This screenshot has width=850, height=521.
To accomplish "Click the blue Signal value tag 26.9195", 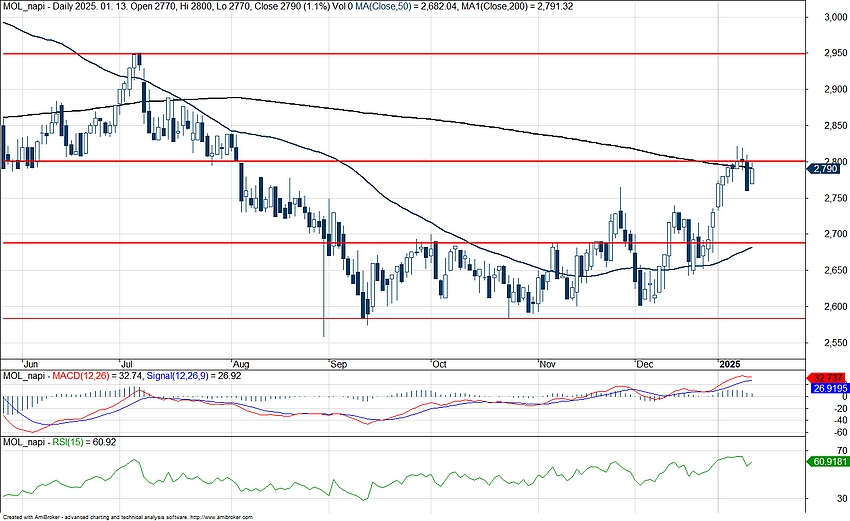I will tap(830, 388).
